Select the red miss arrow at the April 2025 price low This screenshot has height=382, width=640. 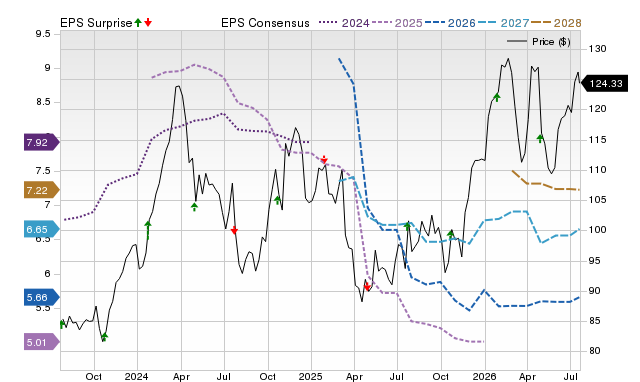367,286
